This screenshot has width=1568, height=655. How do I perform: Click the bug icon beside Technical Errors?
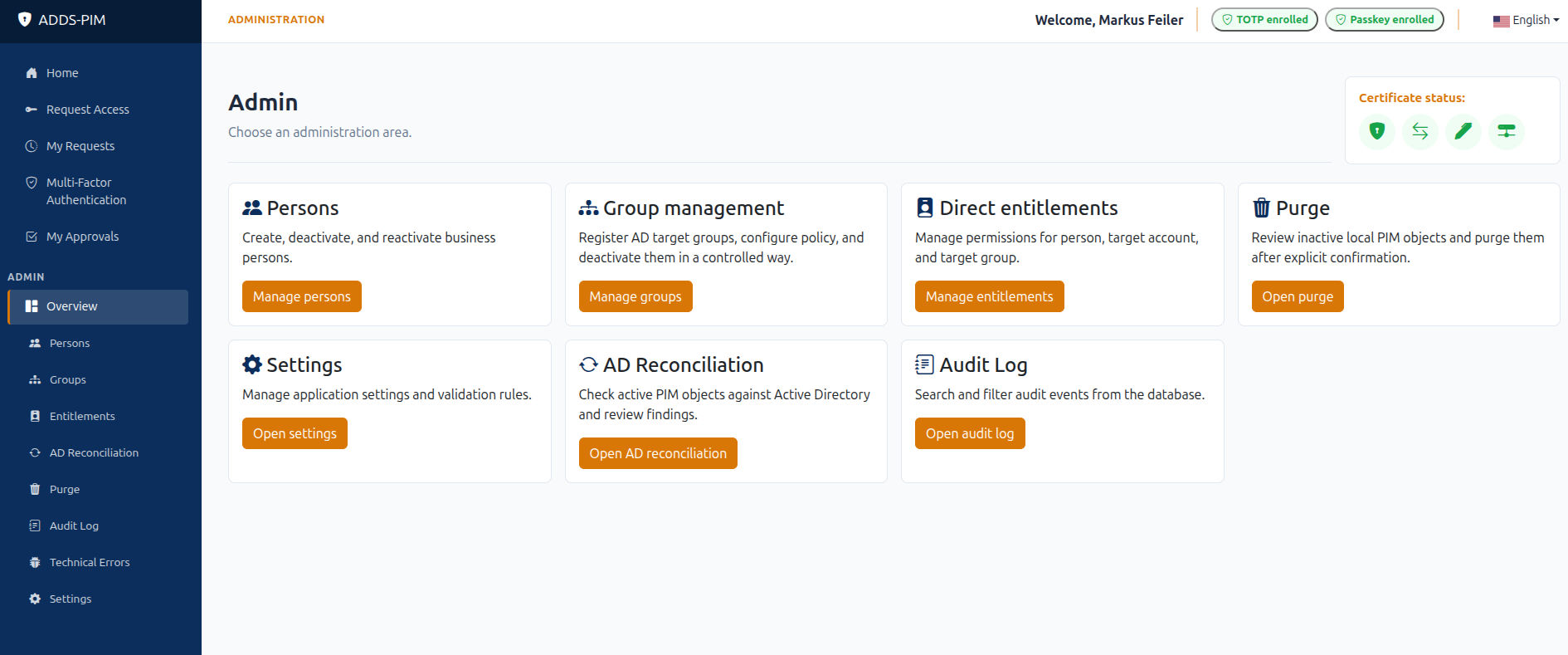coord(35,562)
